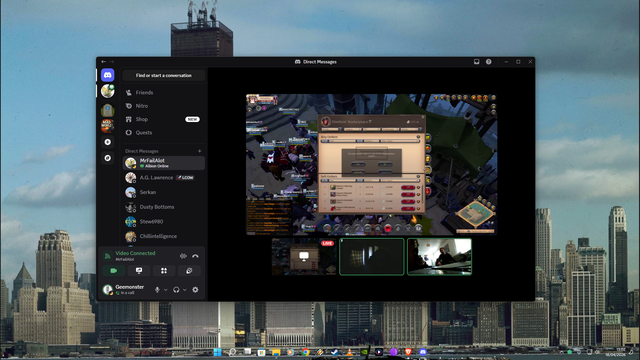
Task: Open Microsoft Store from the taskbar
Action: point(262,352)
